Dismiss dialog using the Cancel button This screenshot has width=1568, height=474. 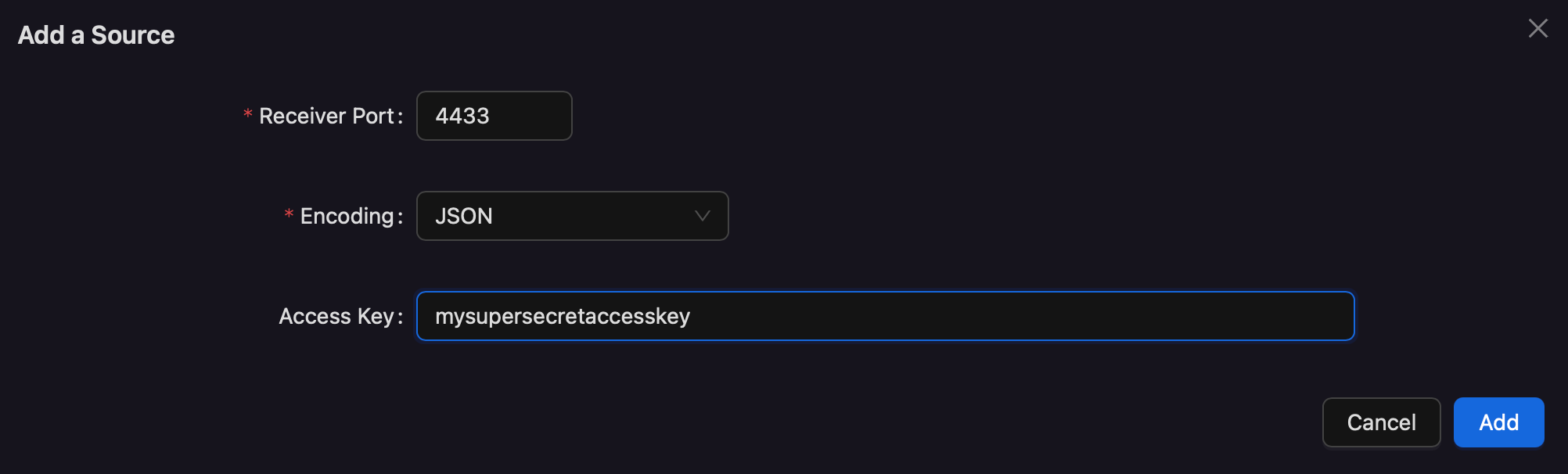(x=1381, y=422)
